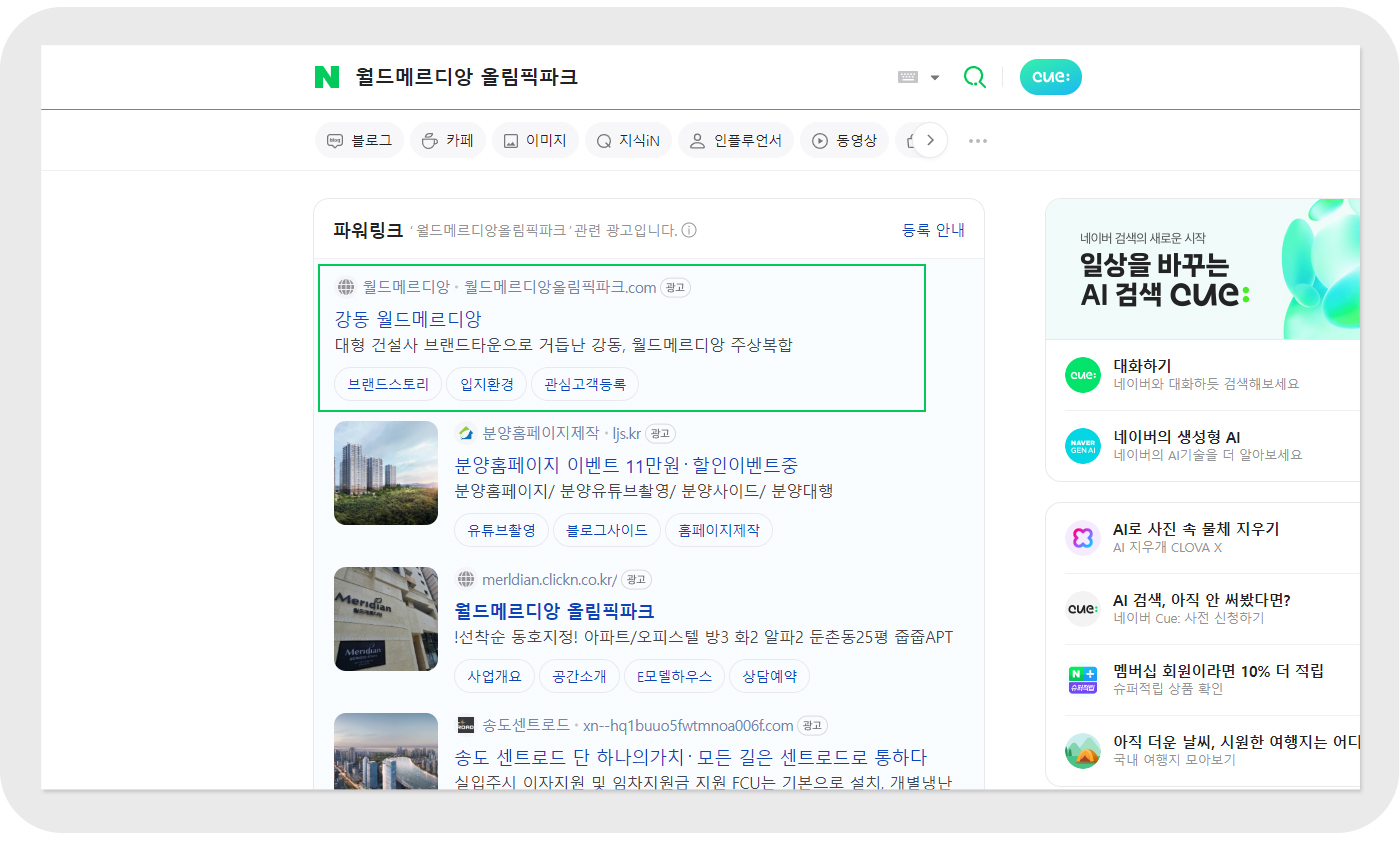Click globe icon beside merldian.clickn.co.kr

tap(465, 580)
